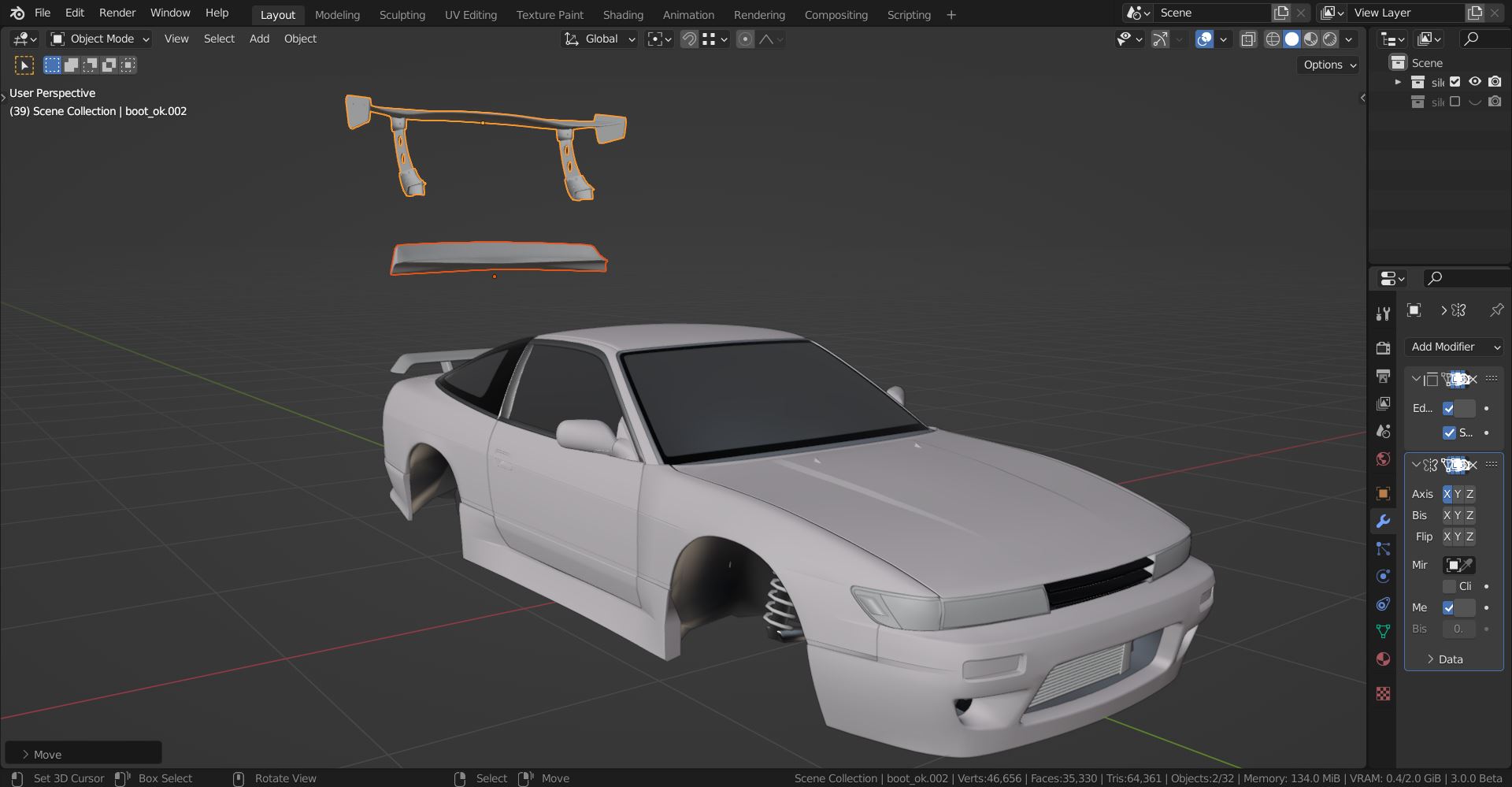
Task: Switch to the Sculpting workspace tab
Action: pos(402,15)
